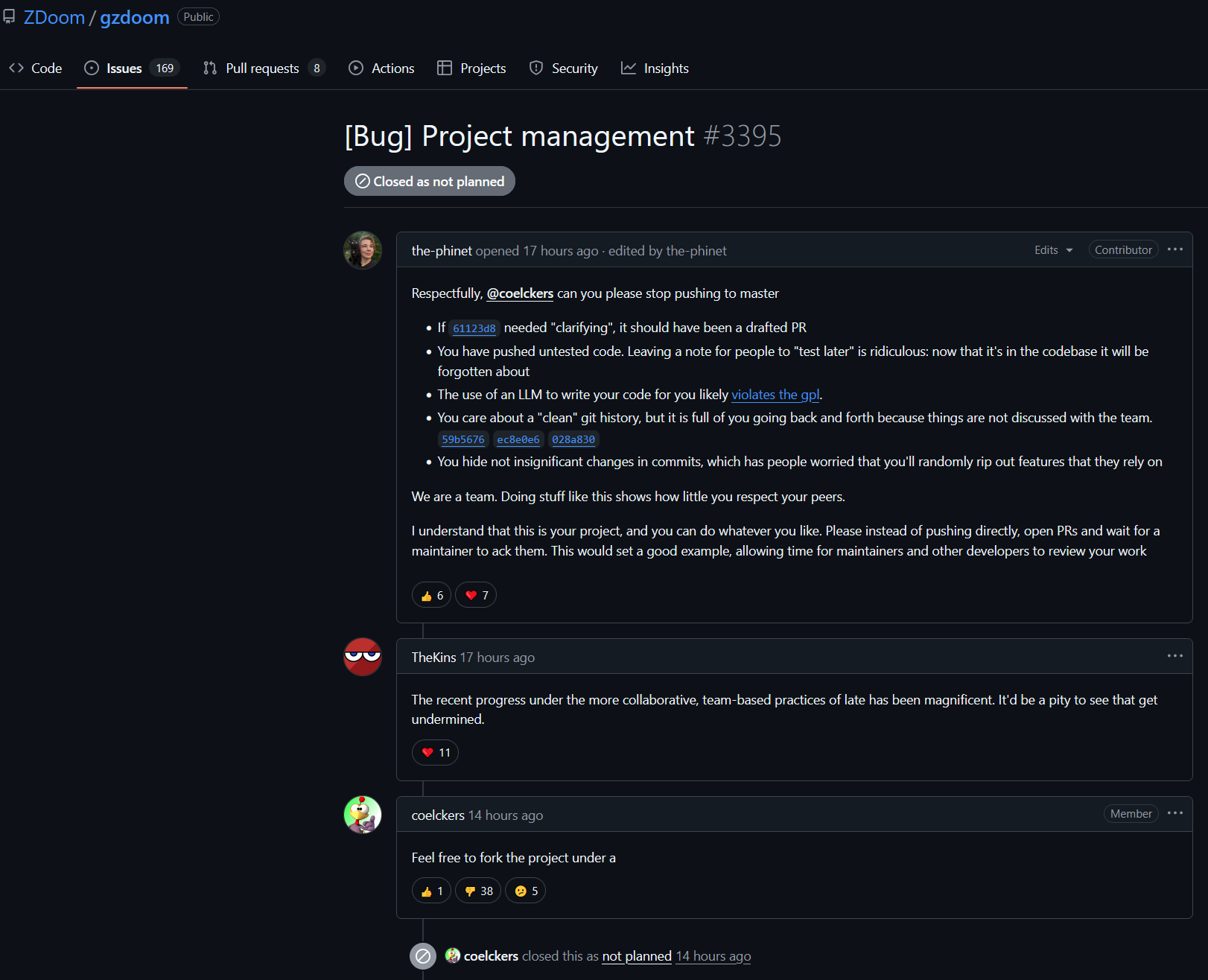The width and height of the screenshot is (1208, 980).
Task: Click the closed-event not-planned circle icon
Action: pos(423,956)
